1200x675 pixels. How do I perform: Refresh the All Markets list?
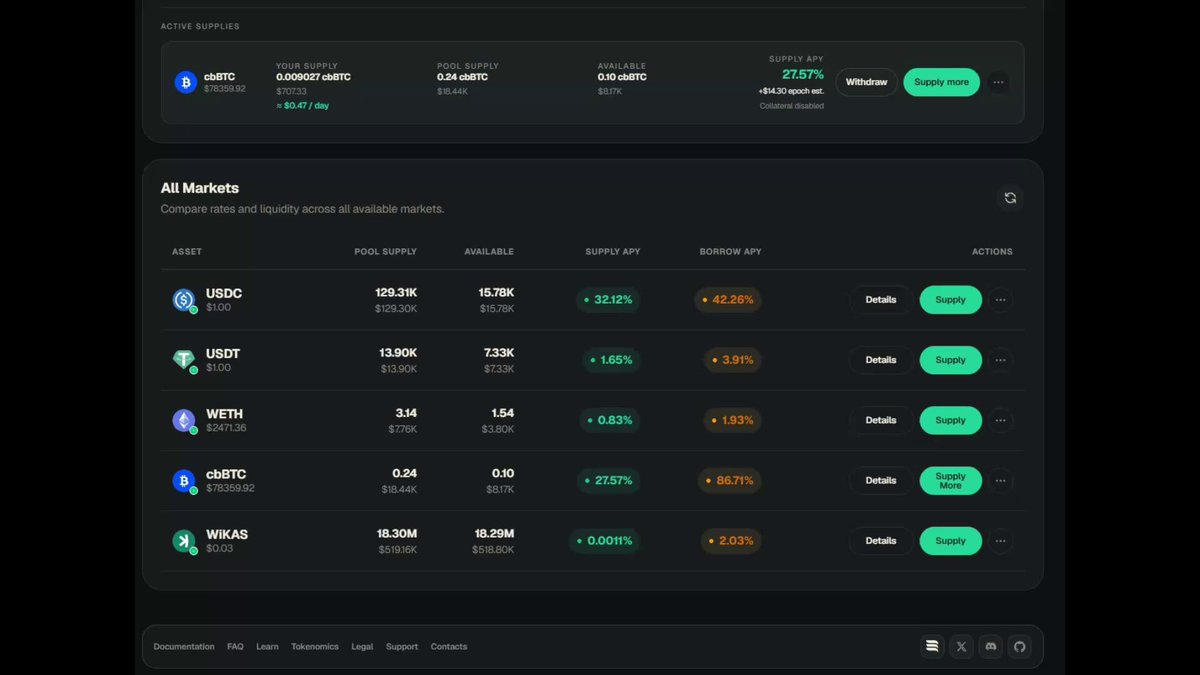(x=1010, y=198)
